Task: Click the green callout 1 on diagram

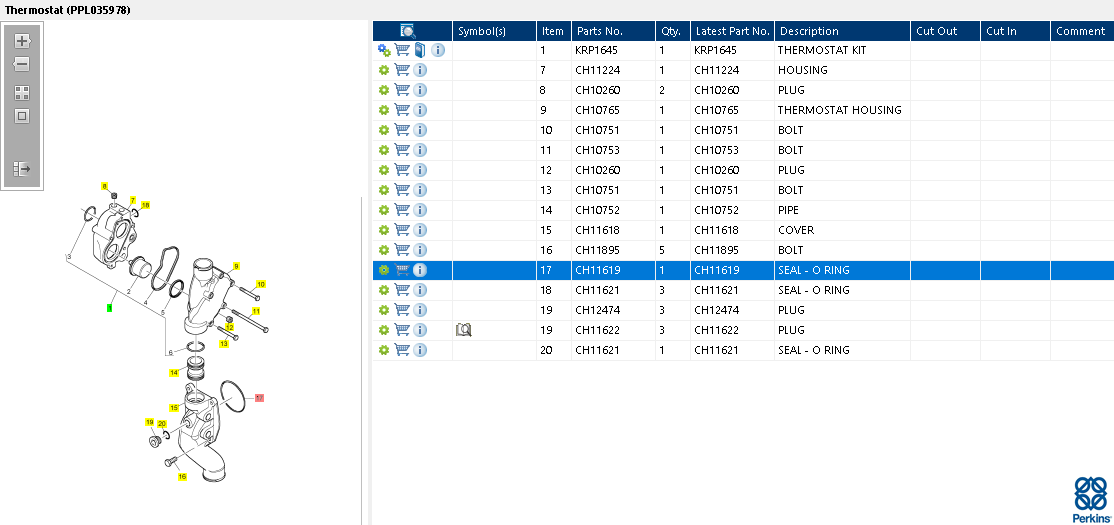Action: click(x=109, y=307)
